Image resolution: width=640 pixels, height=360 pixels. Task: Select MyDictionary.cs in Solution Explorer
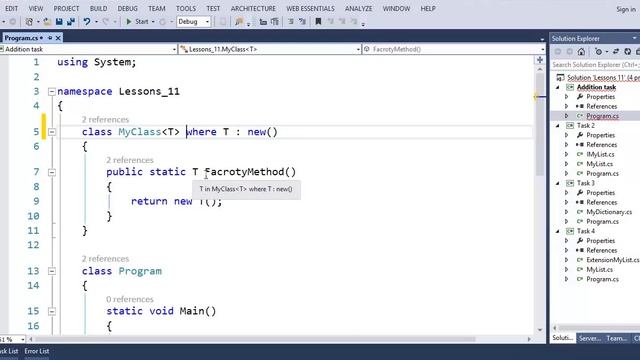tap(609, 212)
